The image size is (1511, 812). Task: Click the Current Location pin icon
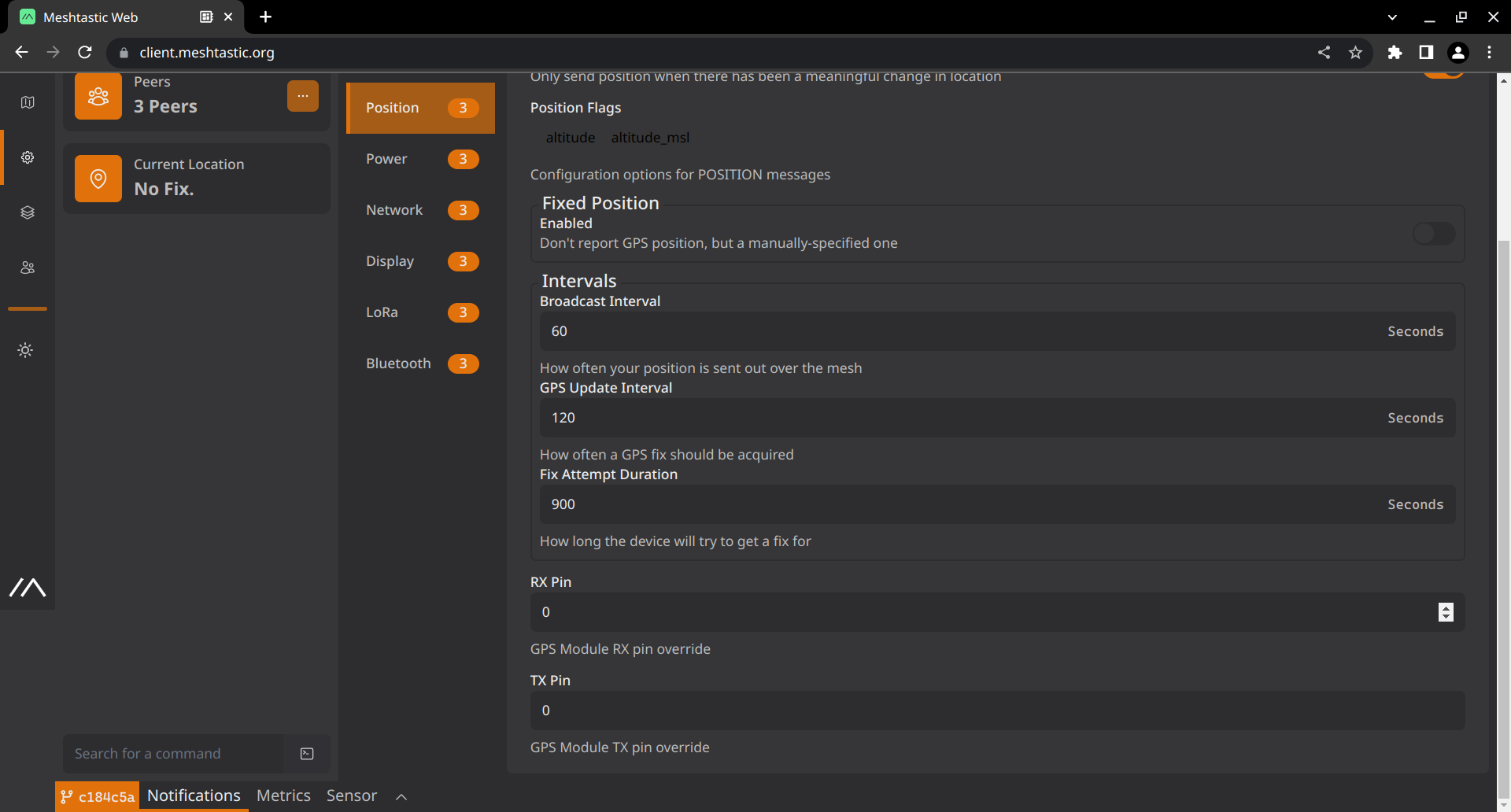click(98, 179)
